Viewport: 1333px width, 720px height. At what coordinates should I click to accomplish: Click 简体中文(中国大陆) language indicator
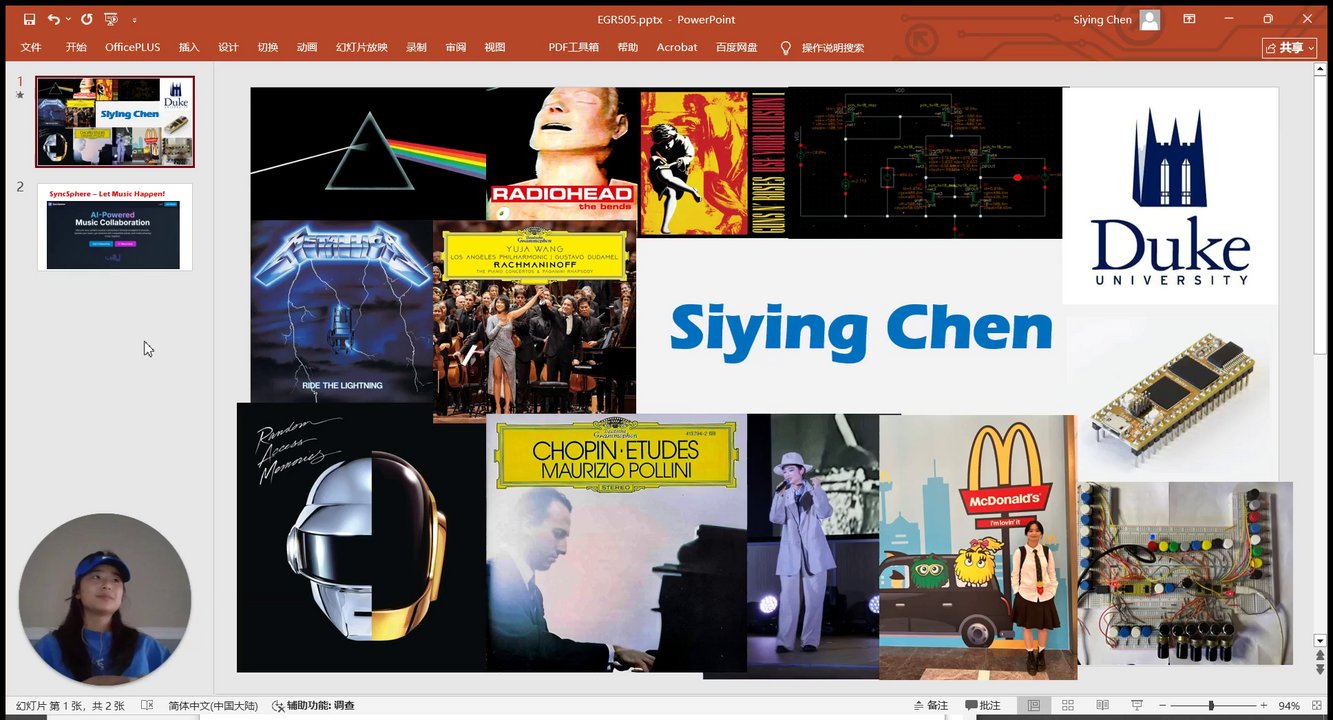(x=213, y=706)
